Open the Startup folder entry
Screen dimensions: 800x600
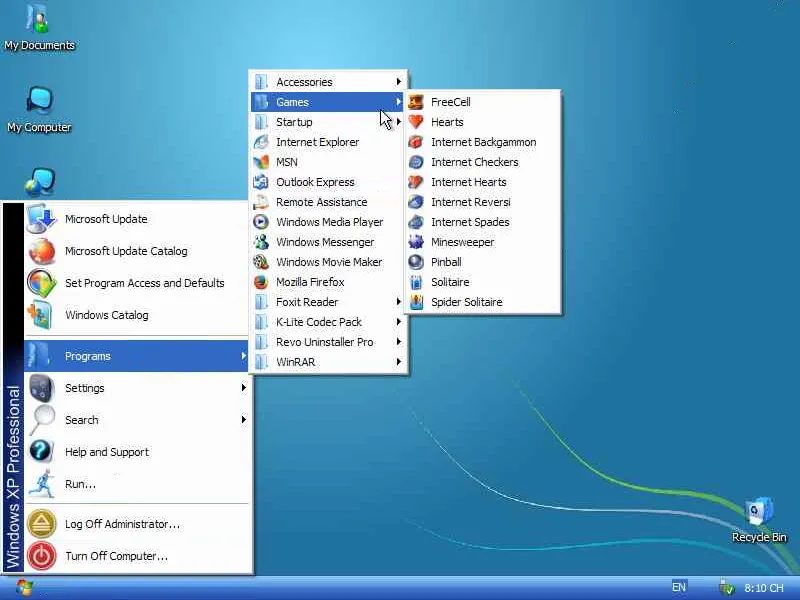[x=328, y=122]
